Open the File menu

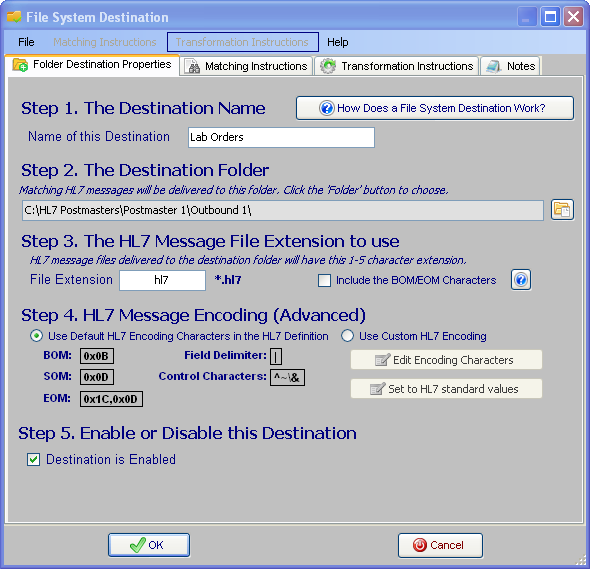click(x=26, y=42)
